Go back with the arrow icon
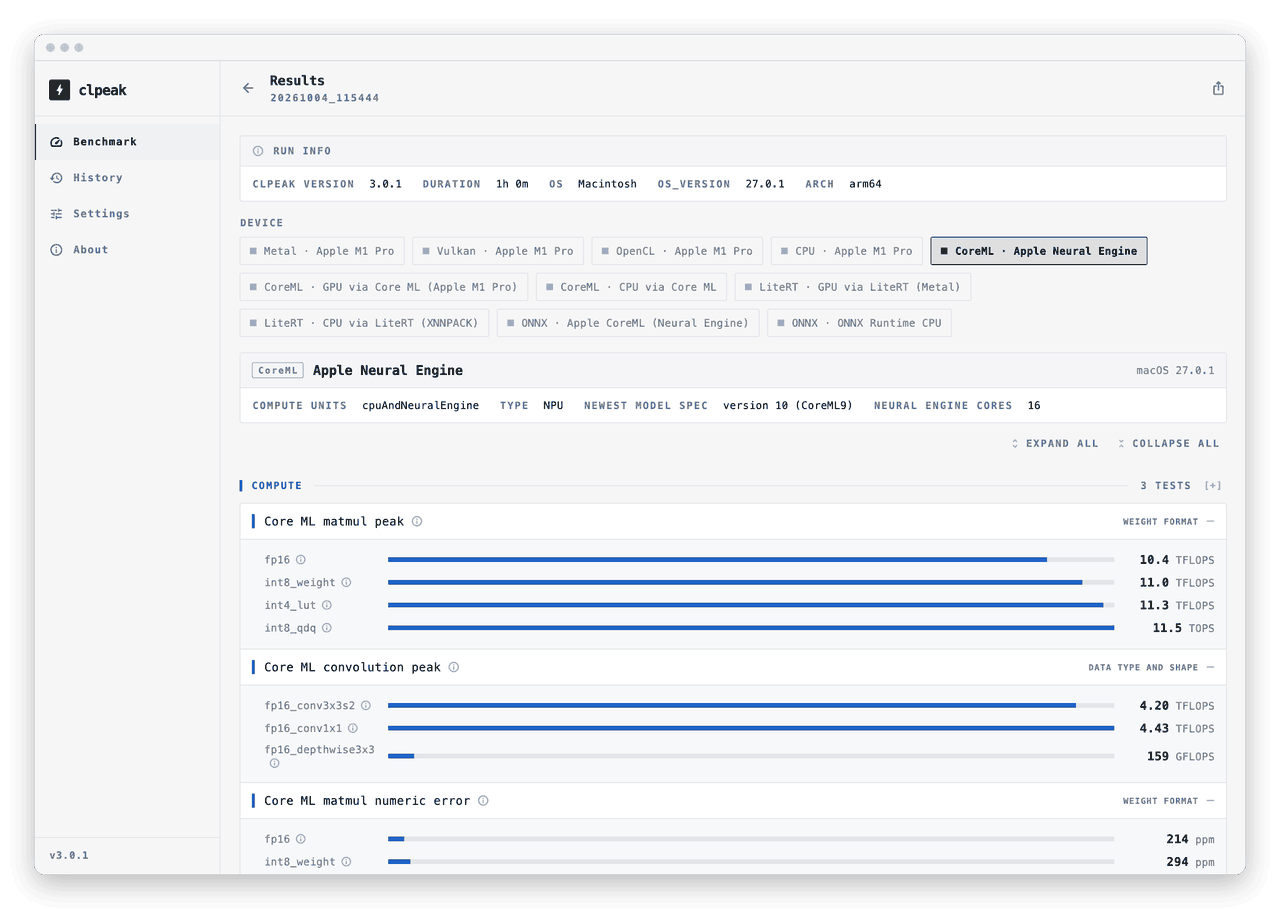Viewport: 1280px width, 909px height. (248, 88)
